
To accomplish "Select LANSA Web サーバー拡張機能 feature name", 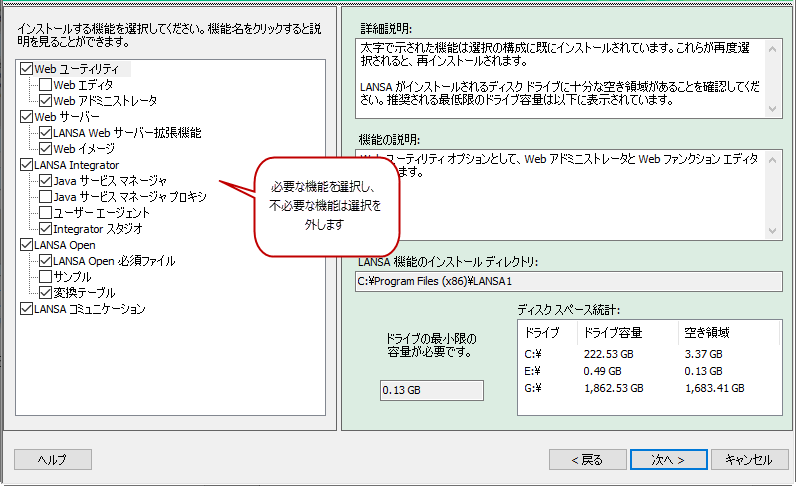I will click(127, 133).
